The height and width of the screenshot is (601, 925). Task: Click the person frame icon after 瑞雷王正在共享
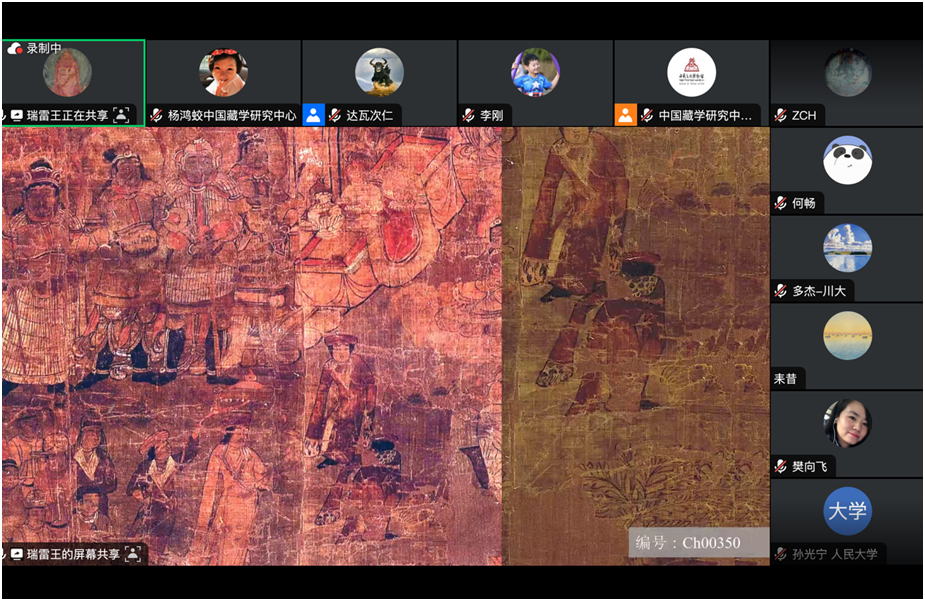(121, 115)
